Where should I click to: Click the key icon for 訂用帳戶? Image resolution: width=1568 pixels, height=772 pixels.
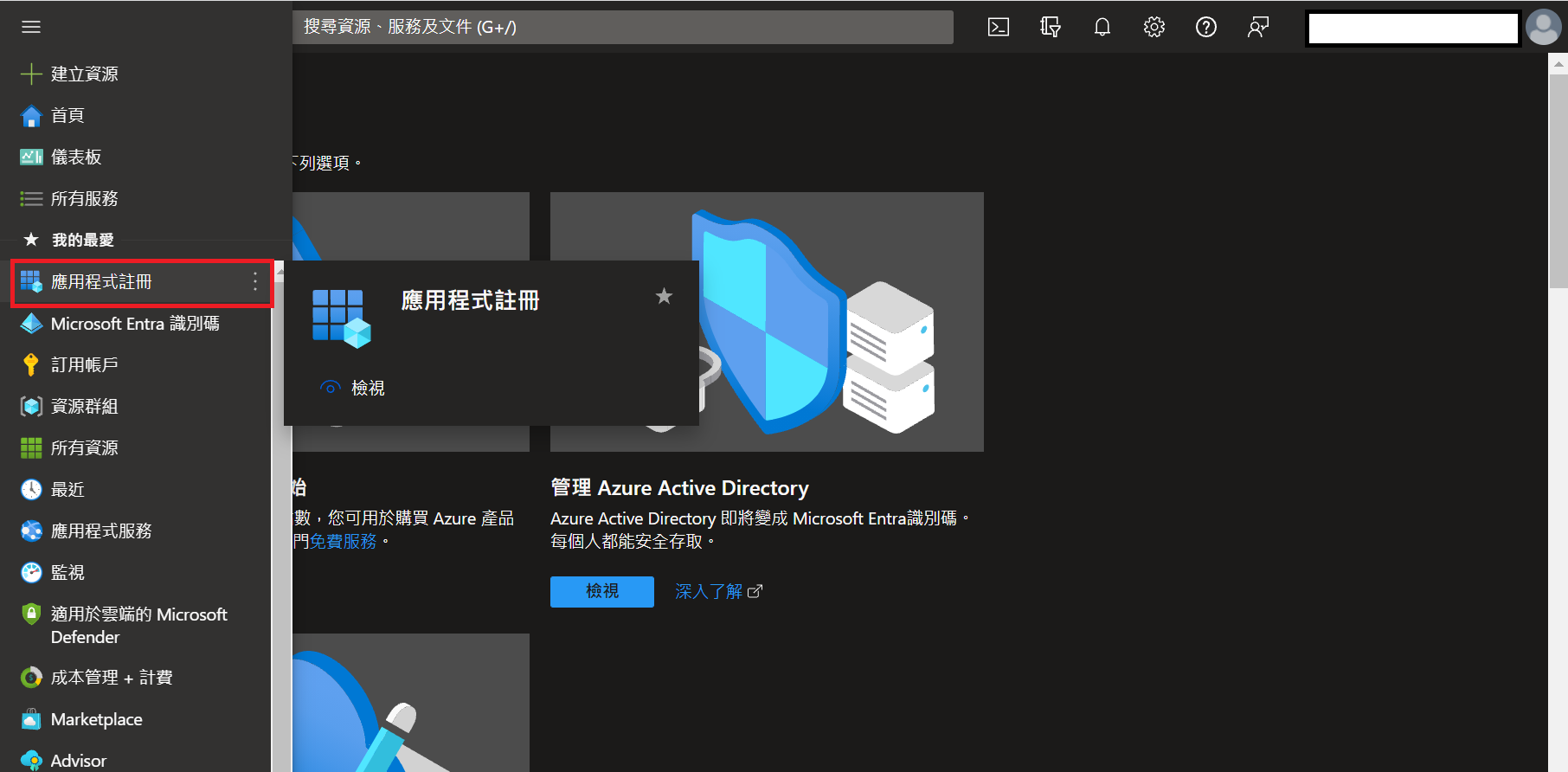(x=31, y=364)
